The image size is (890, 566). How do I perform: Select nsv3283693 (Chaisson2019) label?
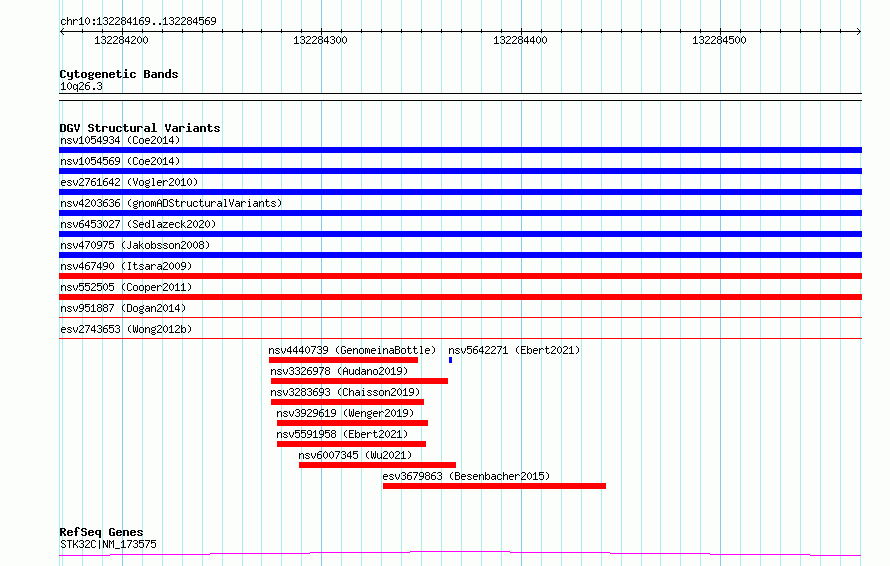pyautogui.click(x=345, y=392)
